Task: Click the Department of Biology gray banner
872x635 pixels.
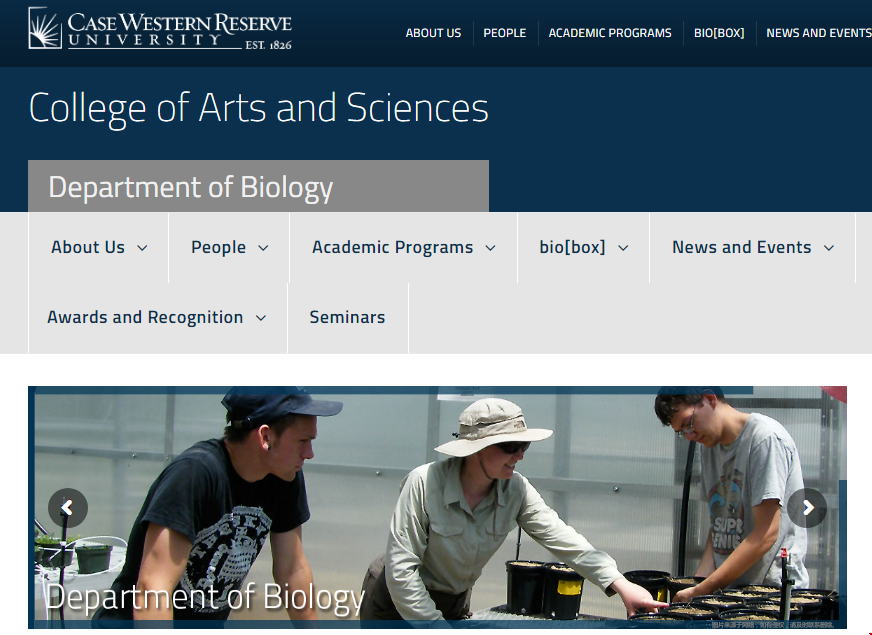Action: [x=258, y=187]
